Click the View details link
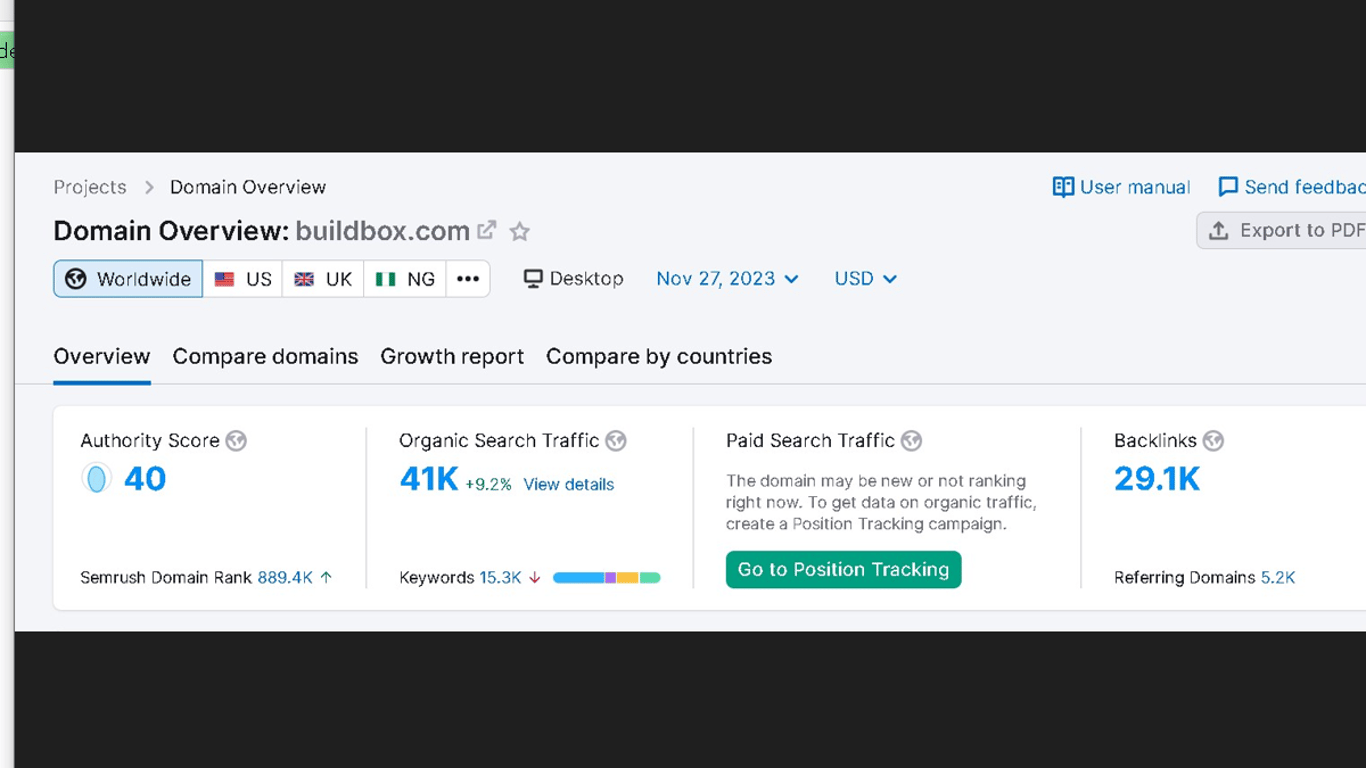The width and height of the screenshot is (1366, 768). pyautogui.click(x=568, y=485)
